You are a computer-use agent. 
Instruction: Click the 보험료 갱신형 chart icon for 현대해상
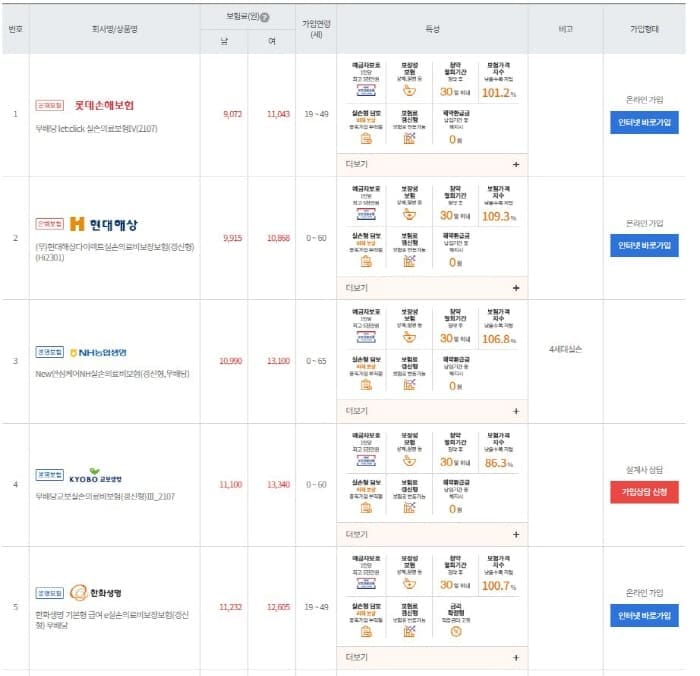[x=409, y=262]
